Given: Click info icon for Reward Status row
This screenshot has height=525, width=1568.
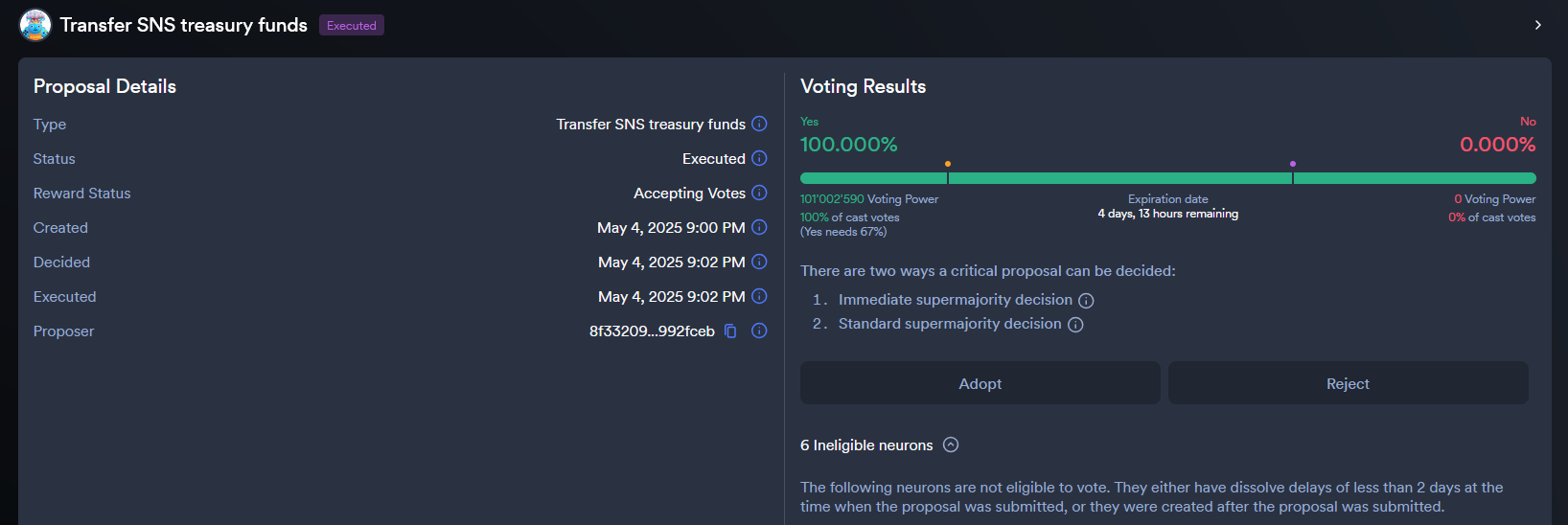Looking at the screenshot, I should [759, 193].
